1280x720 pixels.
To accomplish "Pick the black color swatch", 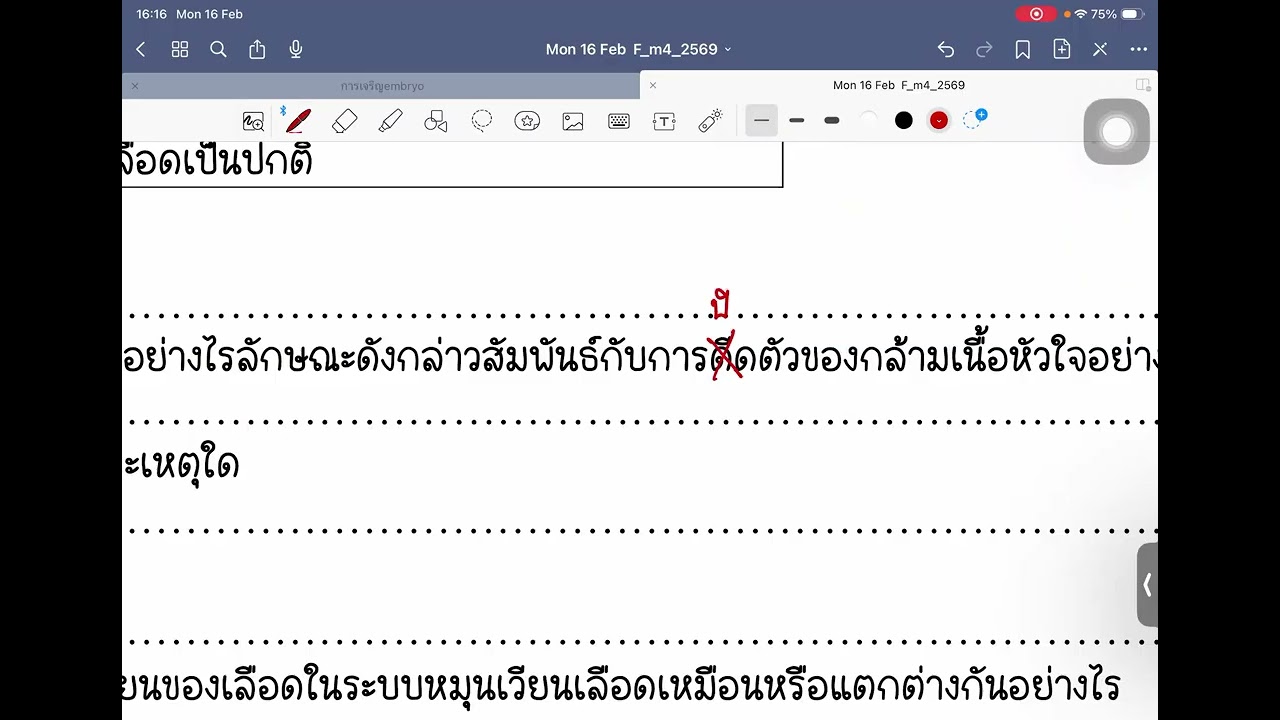I will [904, 120].
